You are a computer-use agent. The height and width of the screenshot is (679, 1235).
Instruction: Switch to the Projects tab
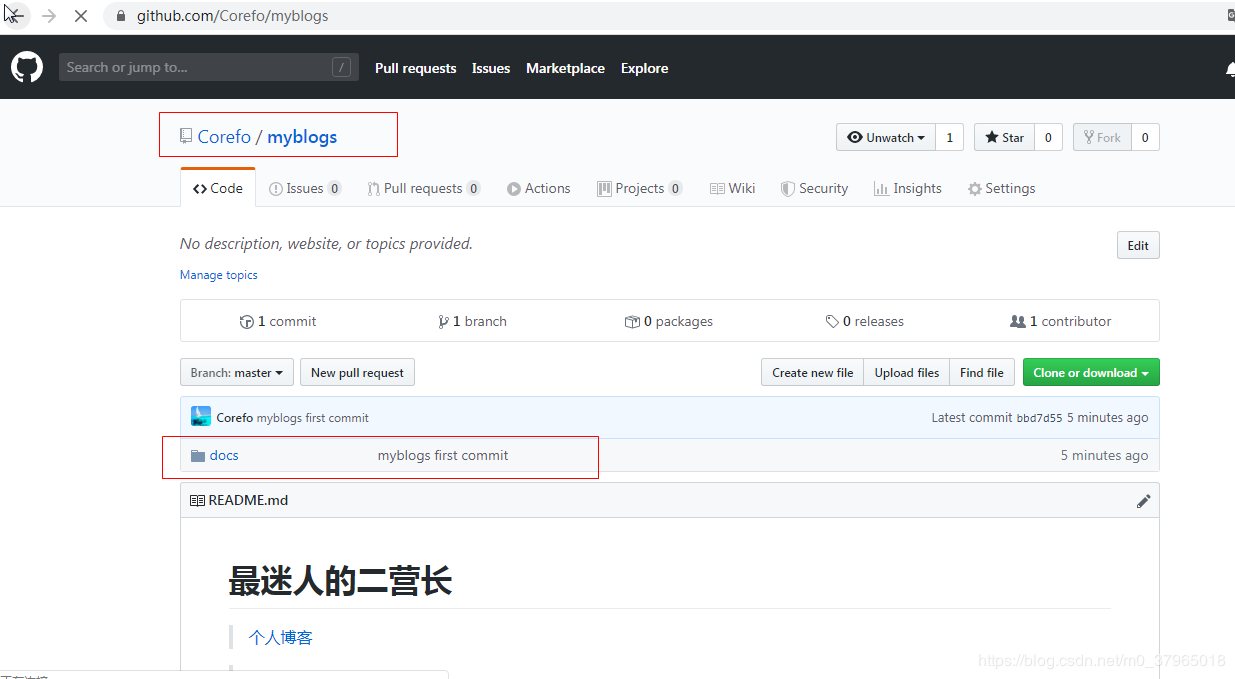pos(640,188)
